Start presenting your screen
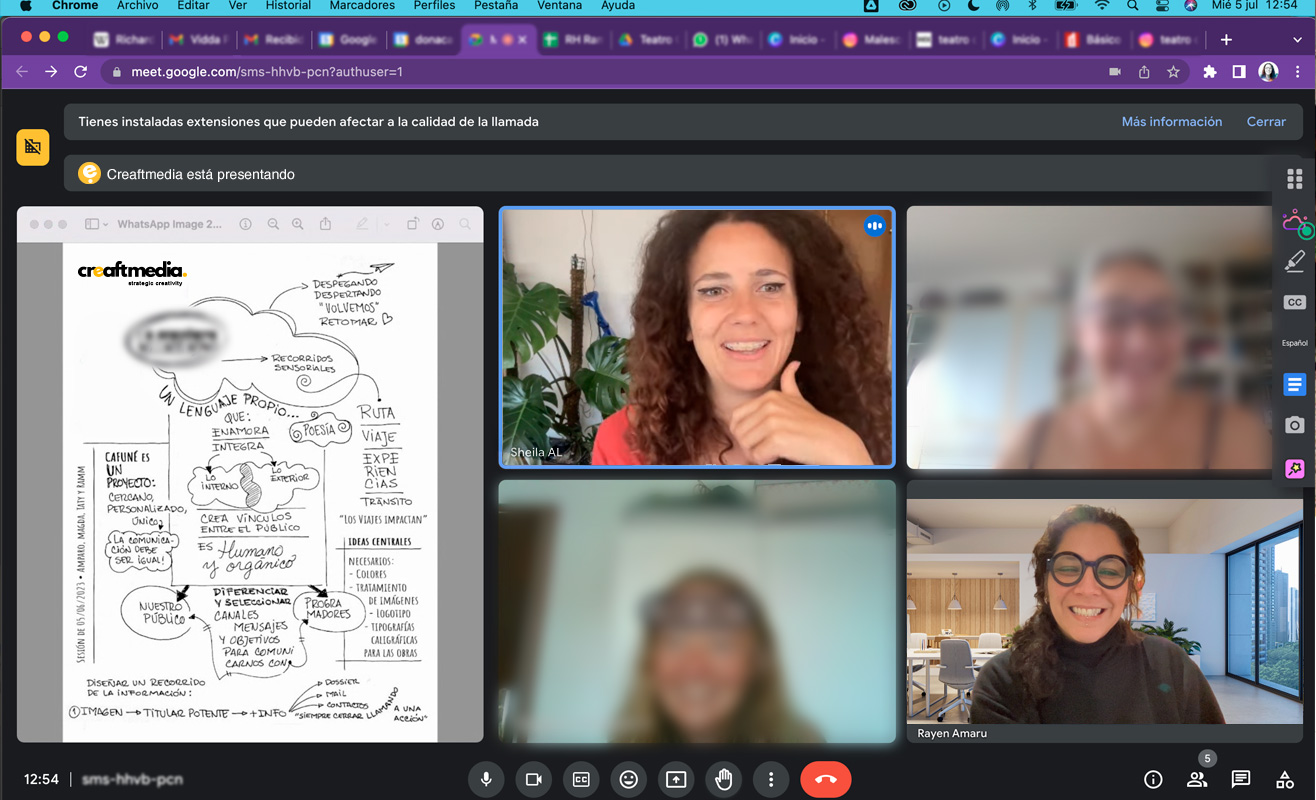 pyautogui.click(x=676, y=779)
